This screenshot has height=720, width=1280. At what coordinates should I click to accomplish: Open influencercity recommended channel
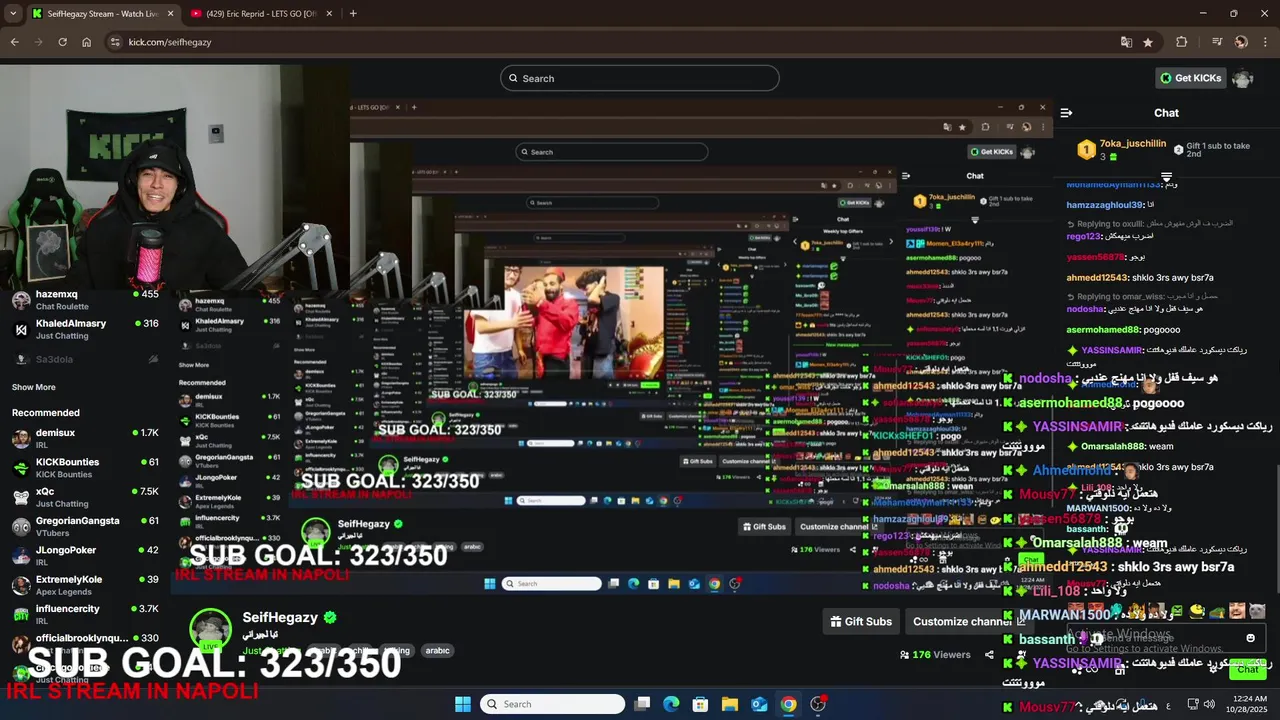85,614
